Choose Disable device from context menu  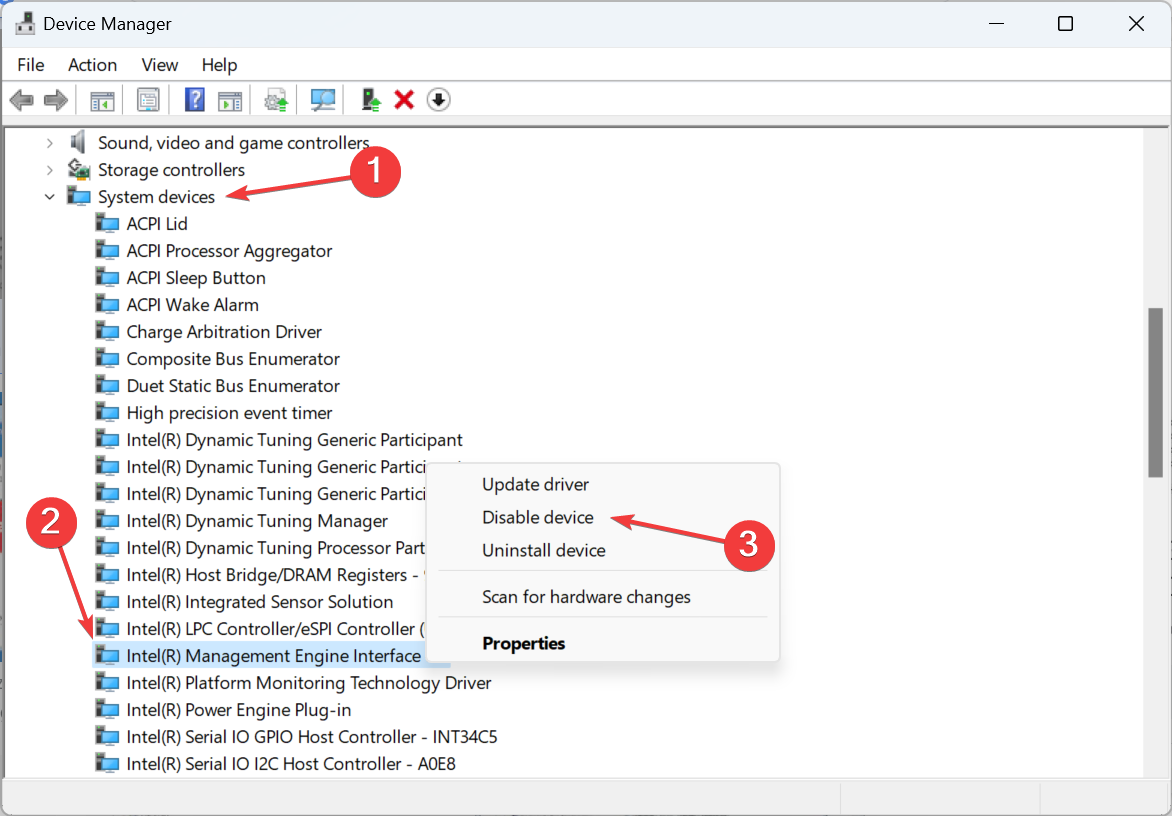point(537,517)
